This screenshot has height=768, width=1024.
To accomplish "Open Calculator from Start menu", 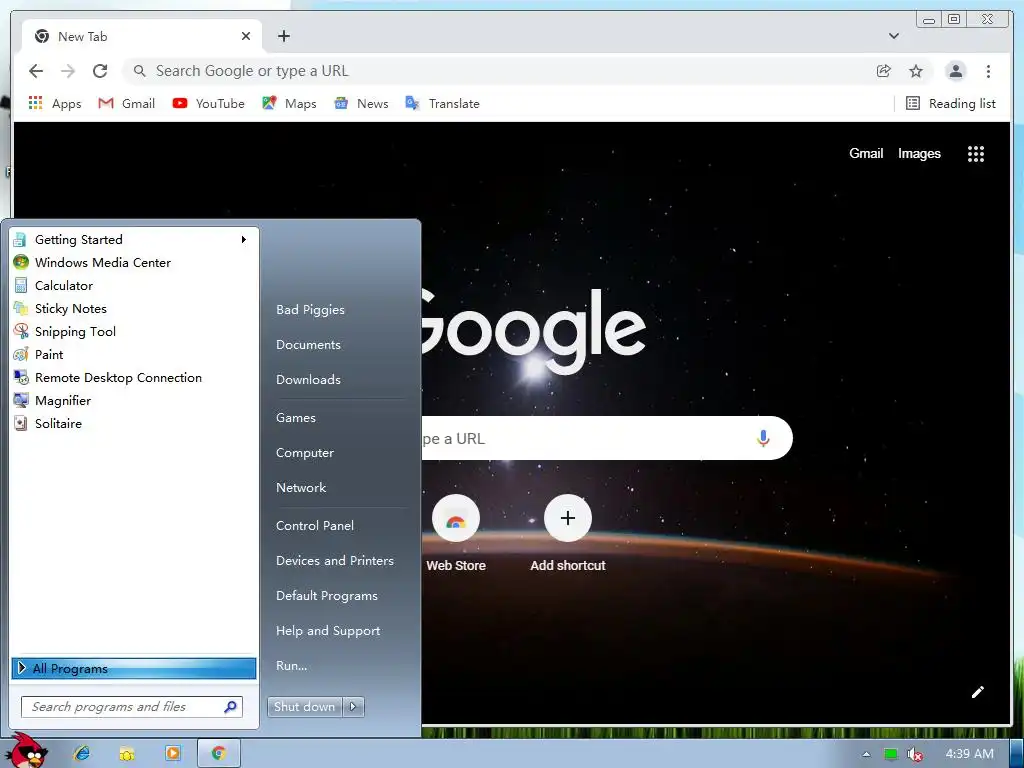I will pyautogui.click(x=133, y=285).
